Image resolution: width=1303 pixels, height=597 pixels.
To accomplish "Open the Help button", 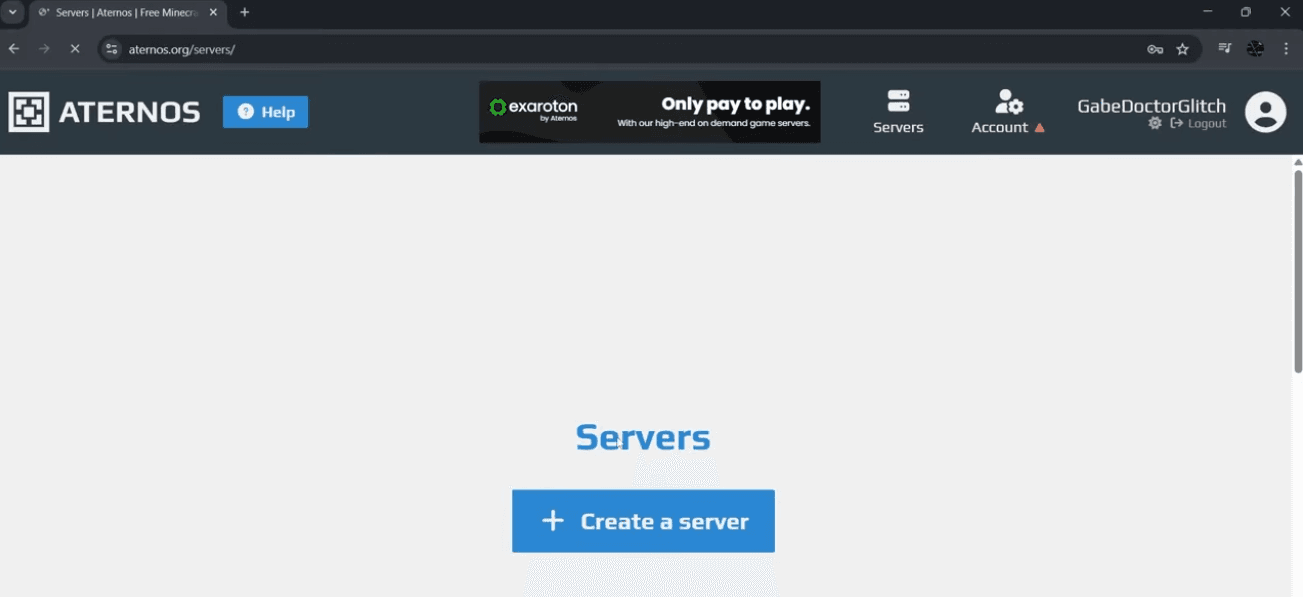I will 265,111.
